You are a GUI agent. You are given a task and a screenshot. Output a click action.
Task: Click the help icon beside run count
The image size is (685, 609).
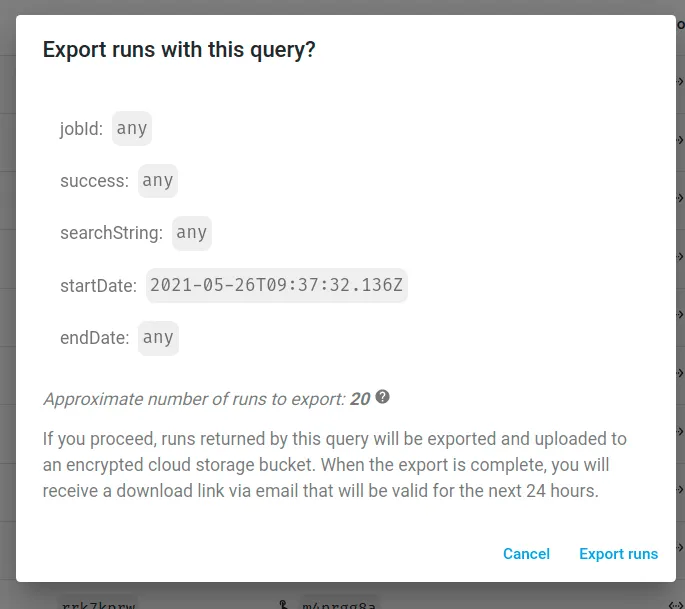coord(382,397)
